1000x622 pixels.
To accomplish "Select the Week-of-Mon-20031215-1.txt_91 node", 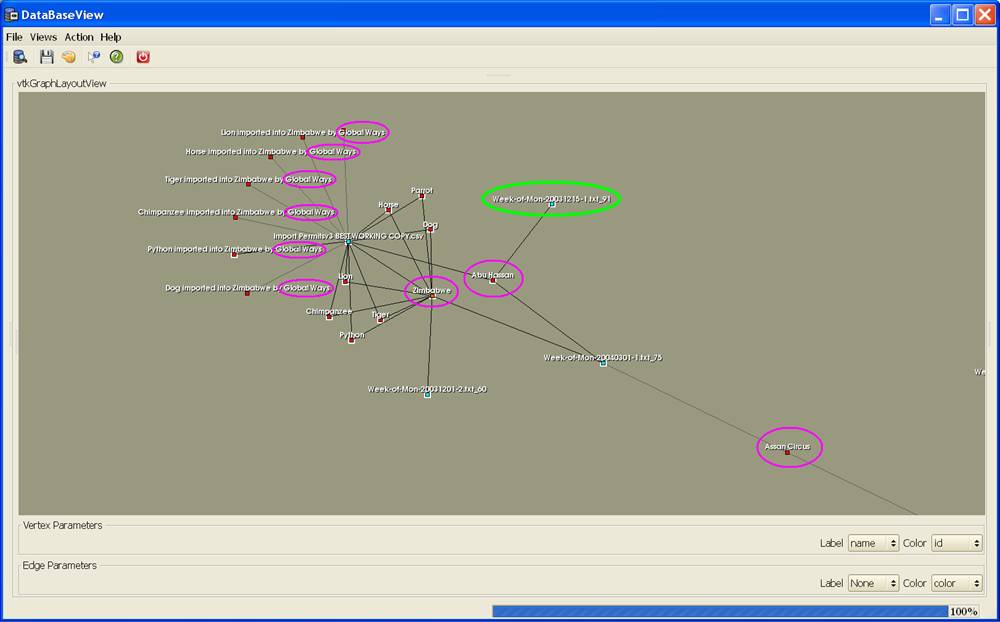I will pyautogui.click(x=551, y=204).
